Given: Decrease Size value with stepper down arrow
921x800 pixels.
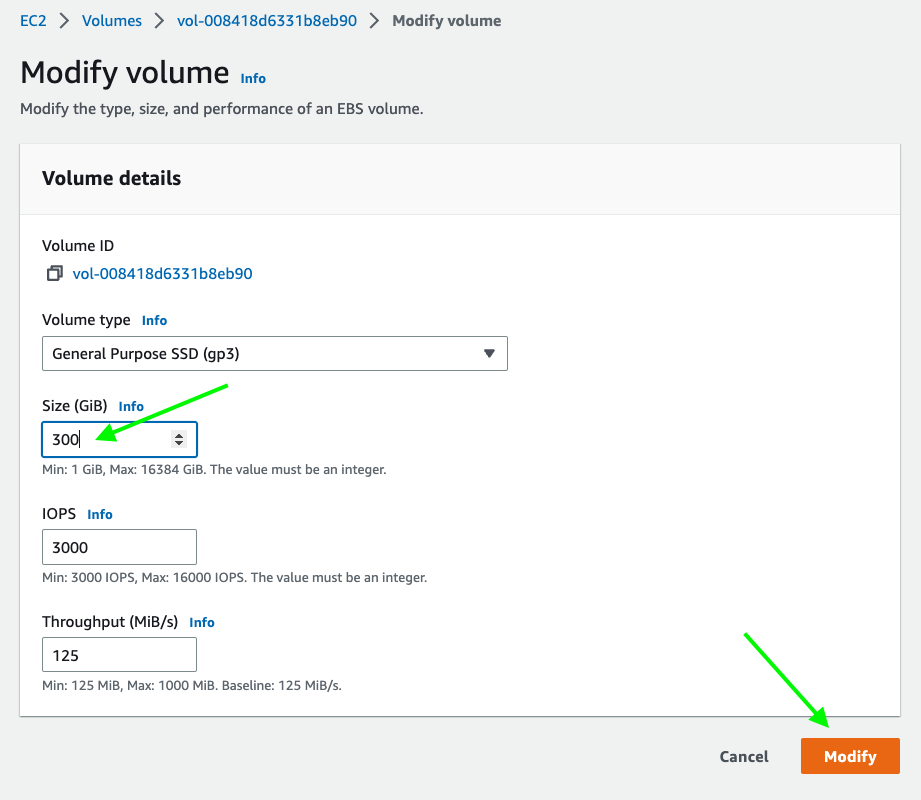Looking at the screenshot, I should tap(179, 443).
